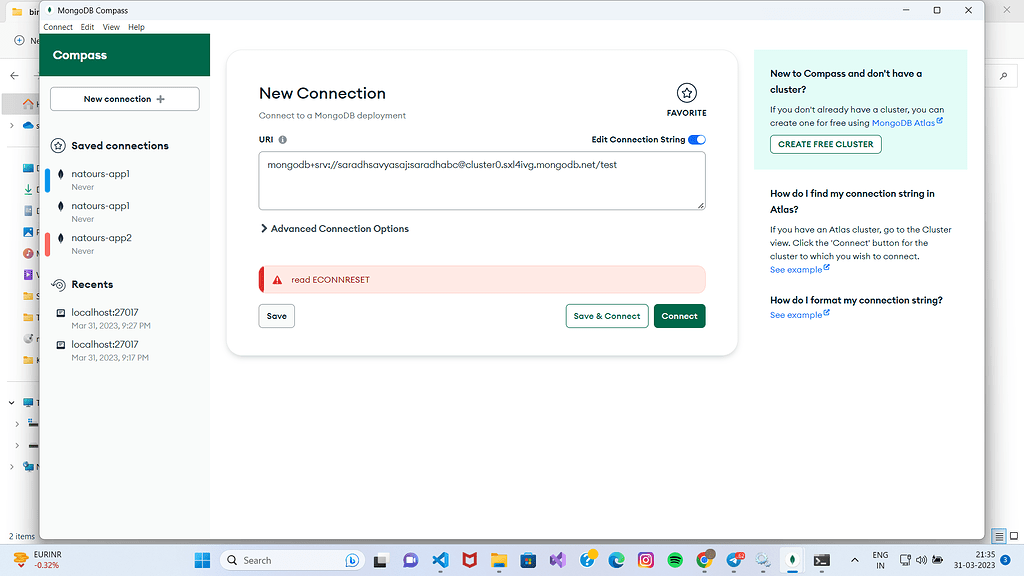Click the resize grip of URI box
This screenshot has height=576, width=1024.
[700, 205]
